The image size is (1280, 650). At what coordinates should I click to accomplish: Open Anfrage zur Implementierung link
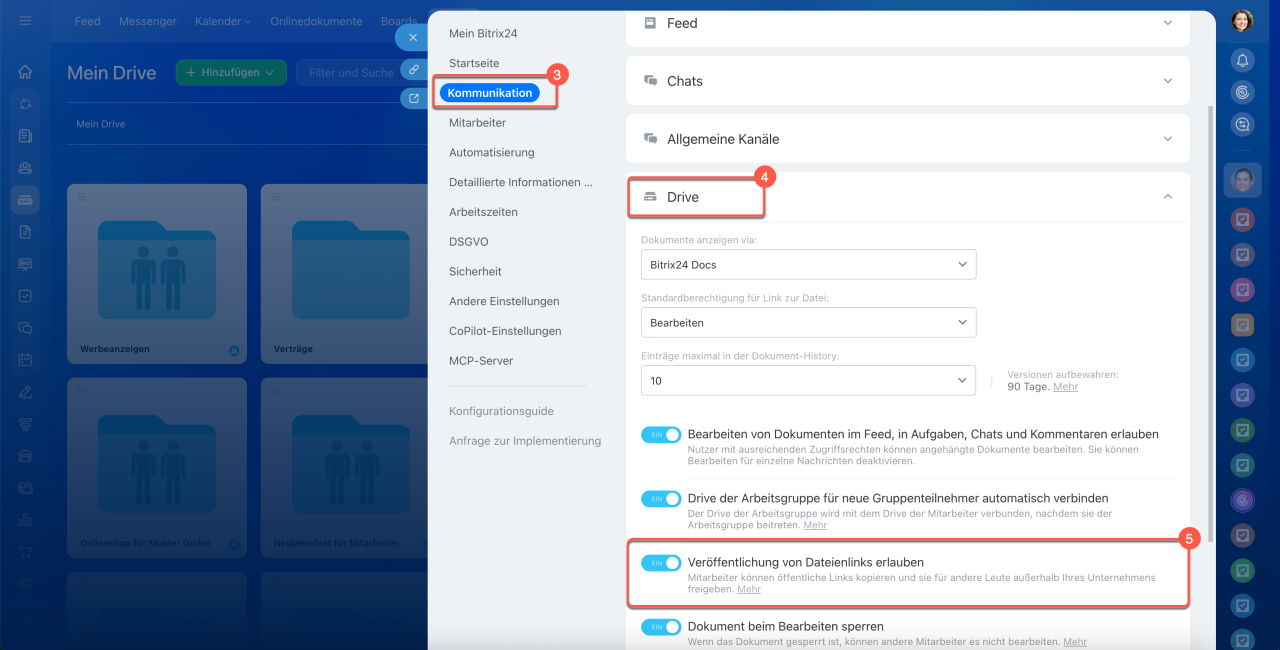pyautogui.click(x=525, y=441)
